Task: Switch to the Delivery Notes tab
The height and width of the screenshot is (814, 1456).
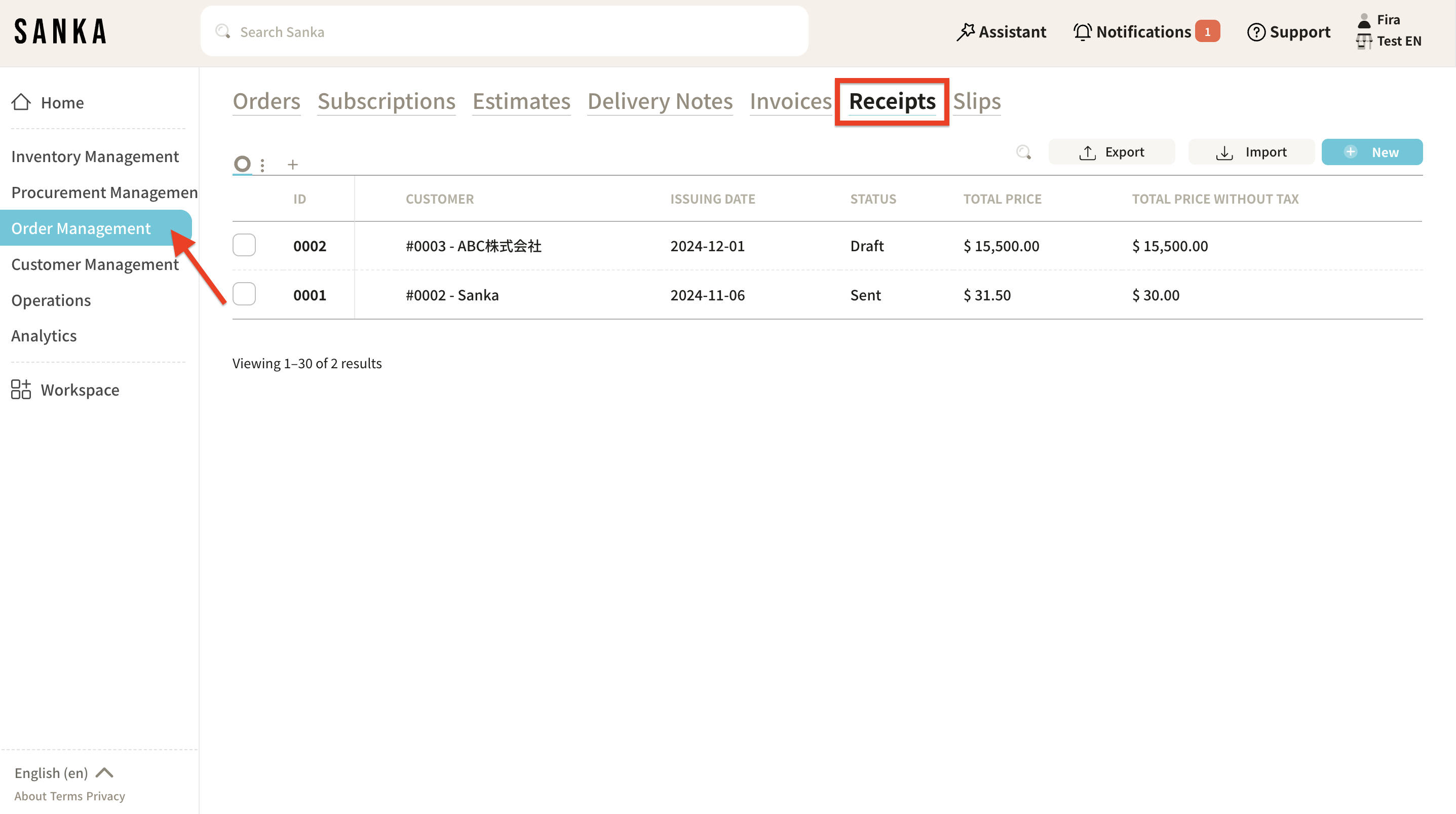Action: (x=660, y=102)
